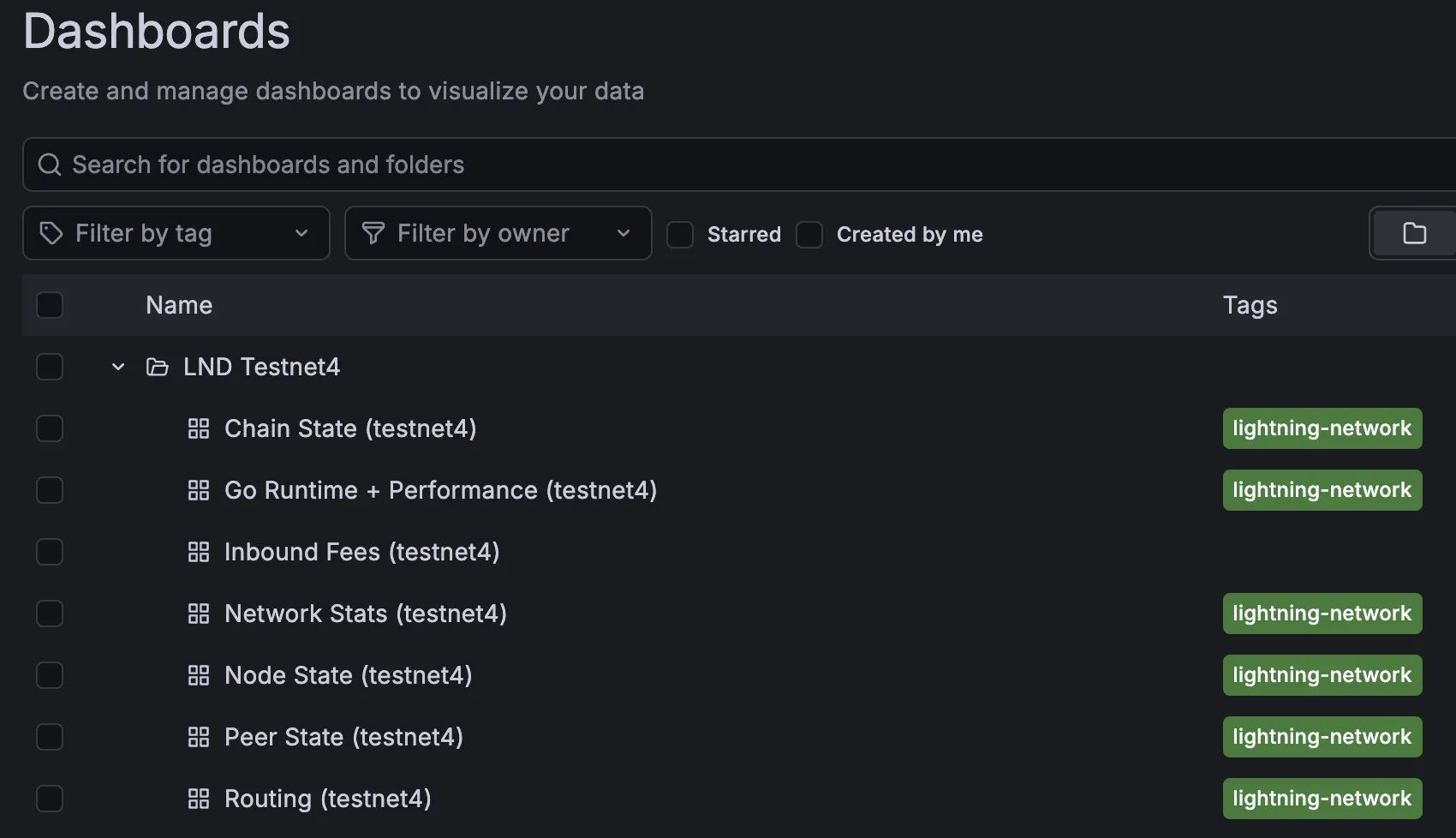Image resolution: width=1456 pixels, height=838 pixels.
Task: Select the LND Testnet4 folder checkbox
Action: (x=50, y=367)
